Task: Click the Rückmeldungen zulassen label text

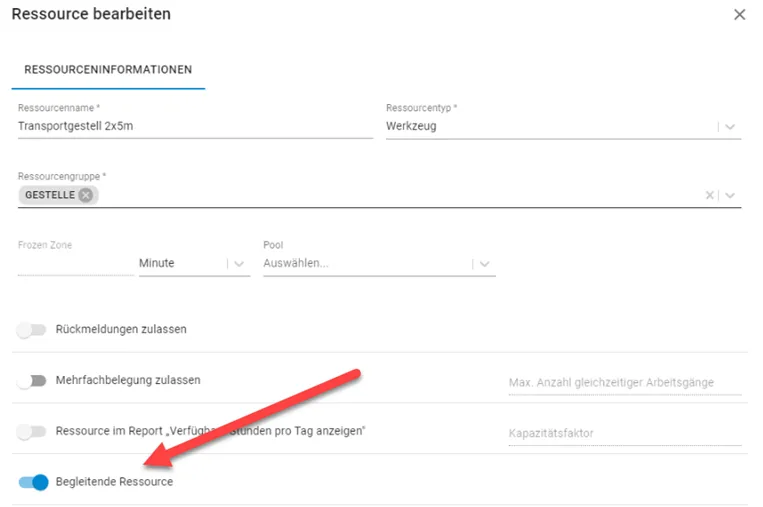Action: 121,329
